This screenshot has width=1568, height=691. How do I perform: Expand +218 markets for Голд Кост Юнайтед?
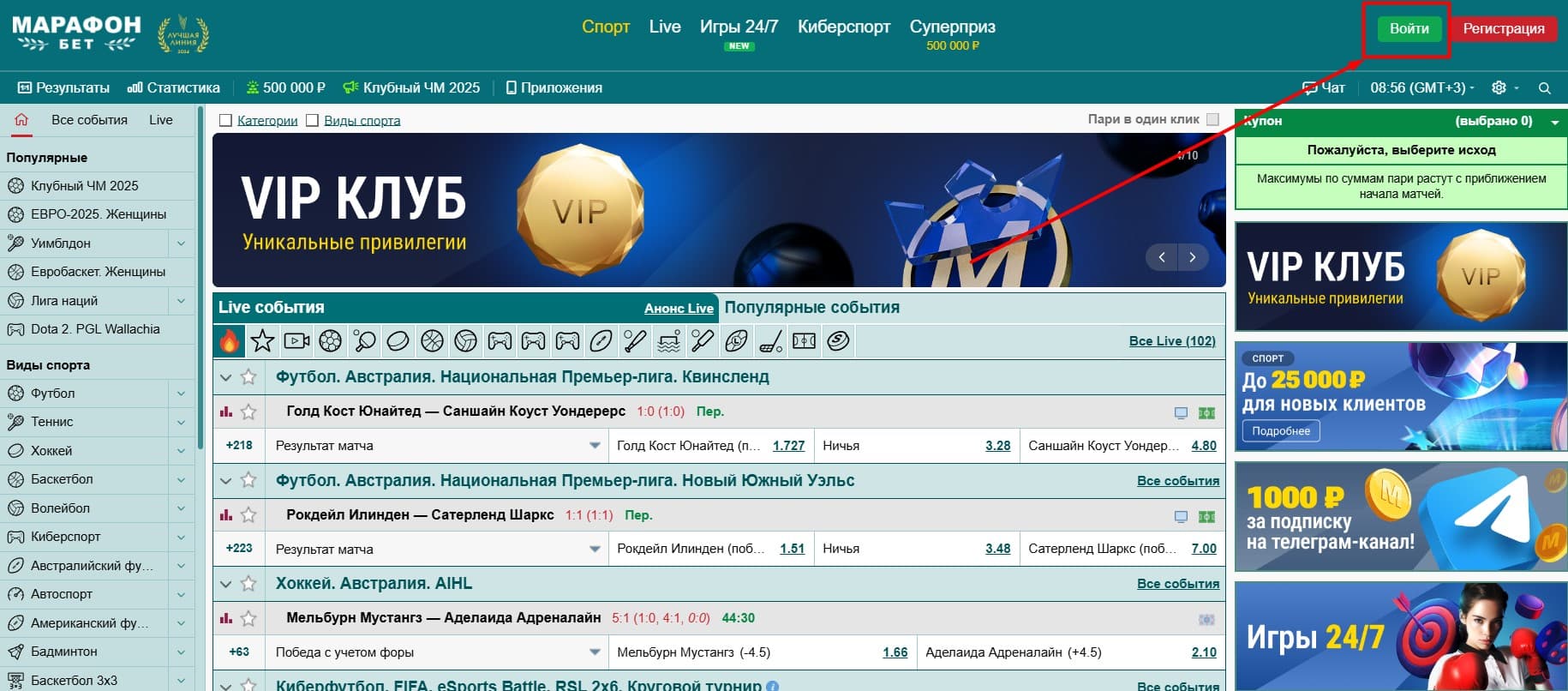click(239, 446)
